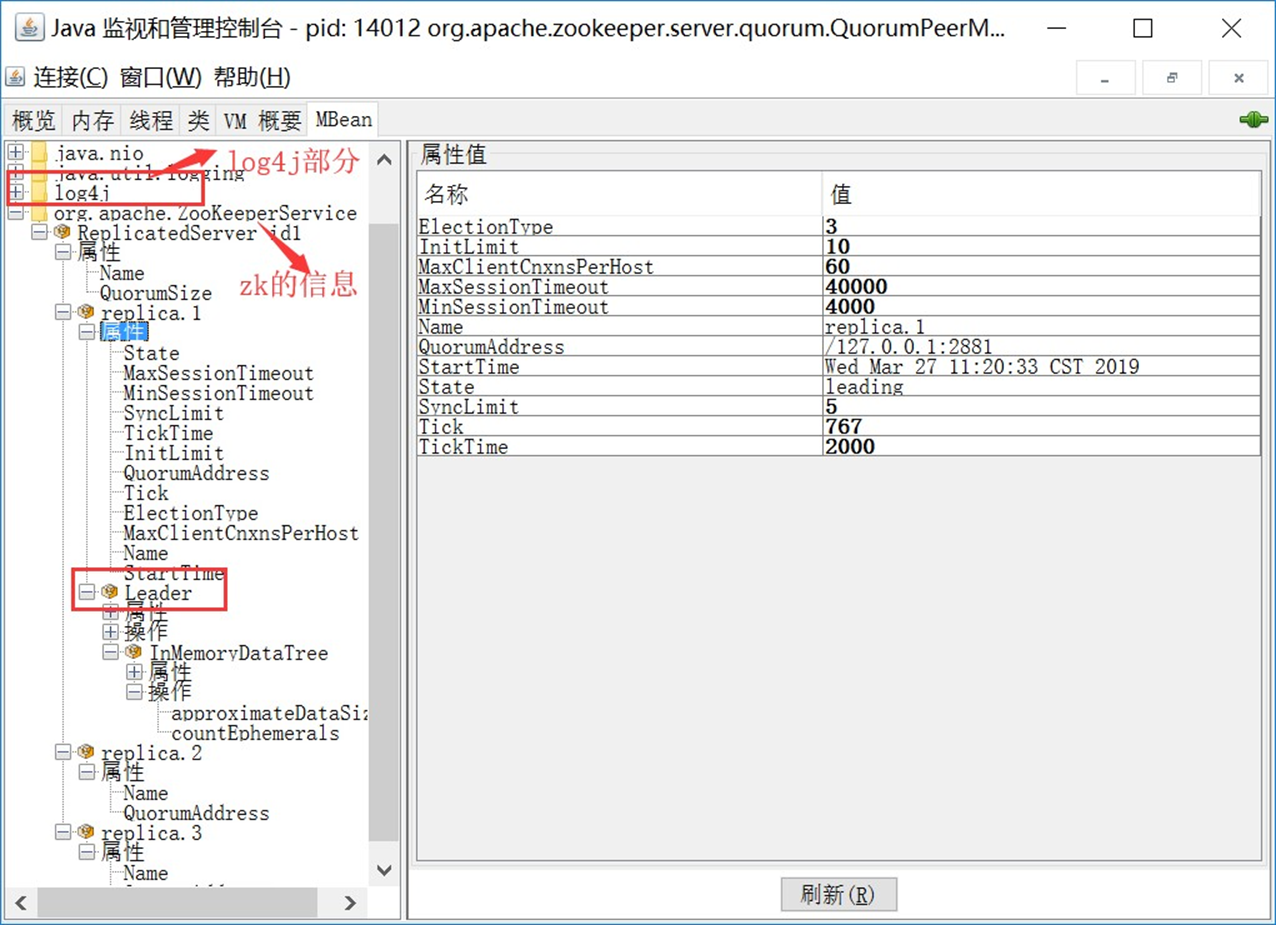Select InitLimit in the tree

tap(173, 453)
